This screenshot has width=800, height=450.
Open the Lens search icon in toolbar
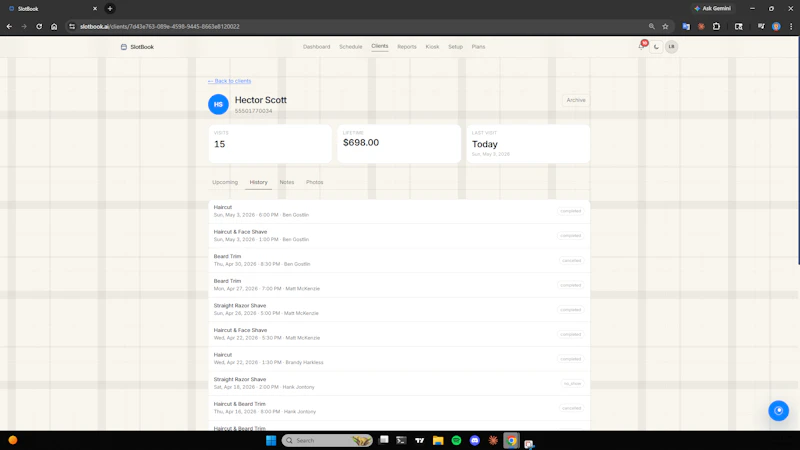pyautogui.click(x=738, y=27)
